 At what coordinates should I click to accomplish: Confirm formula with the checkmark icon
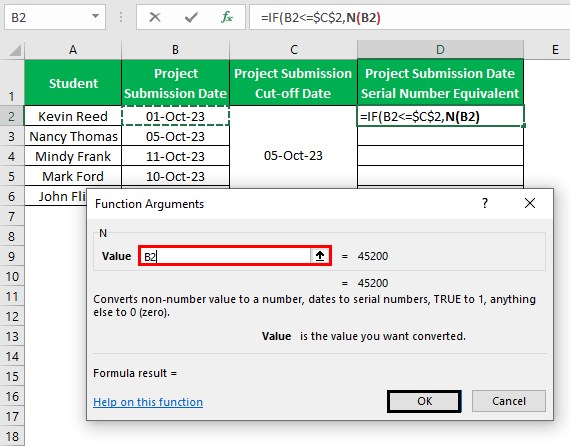pyautogui.click(x=191, y=17)
